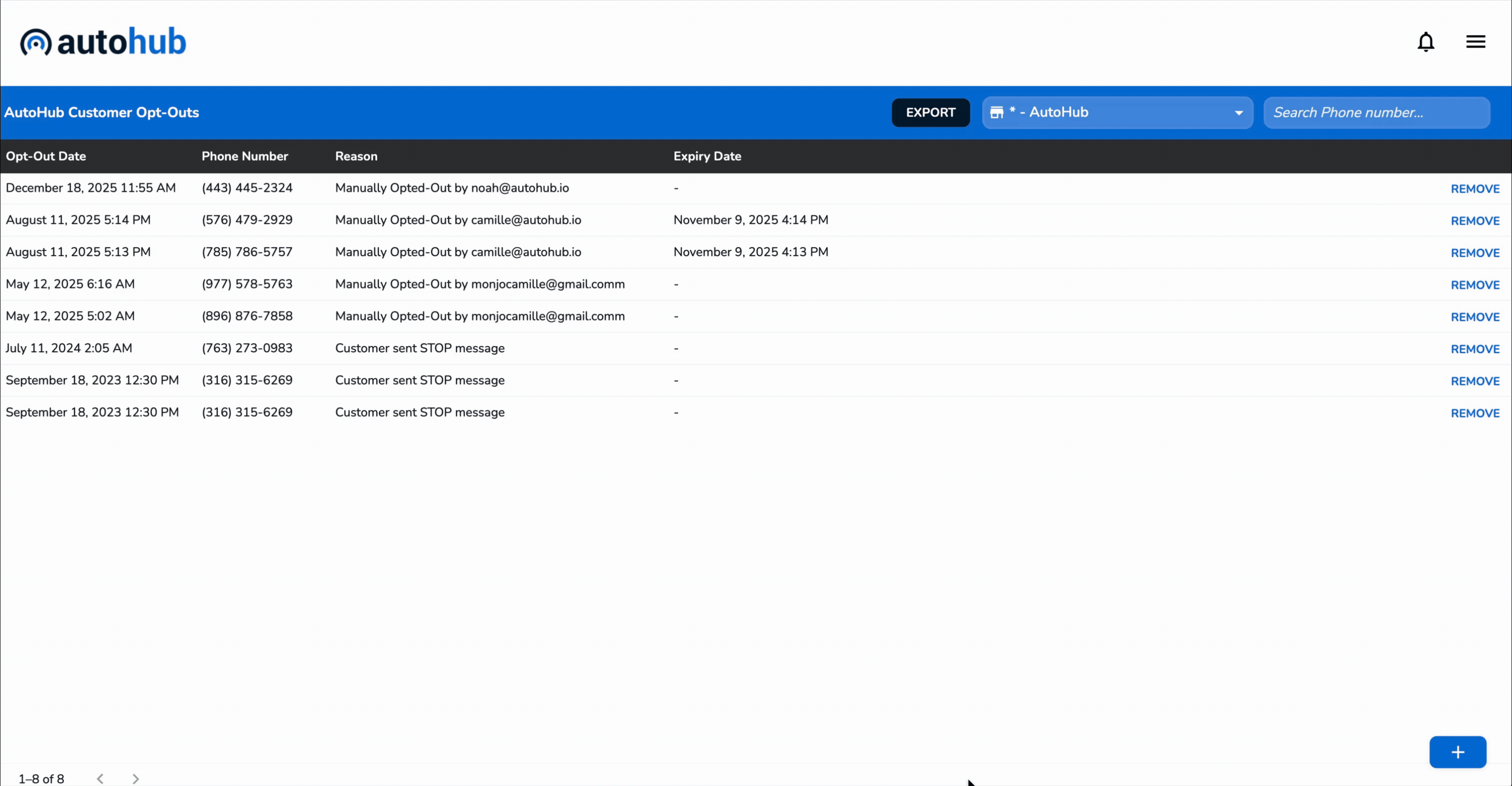Remove opt-out for (576) 479-2929

coord(1475,221)
